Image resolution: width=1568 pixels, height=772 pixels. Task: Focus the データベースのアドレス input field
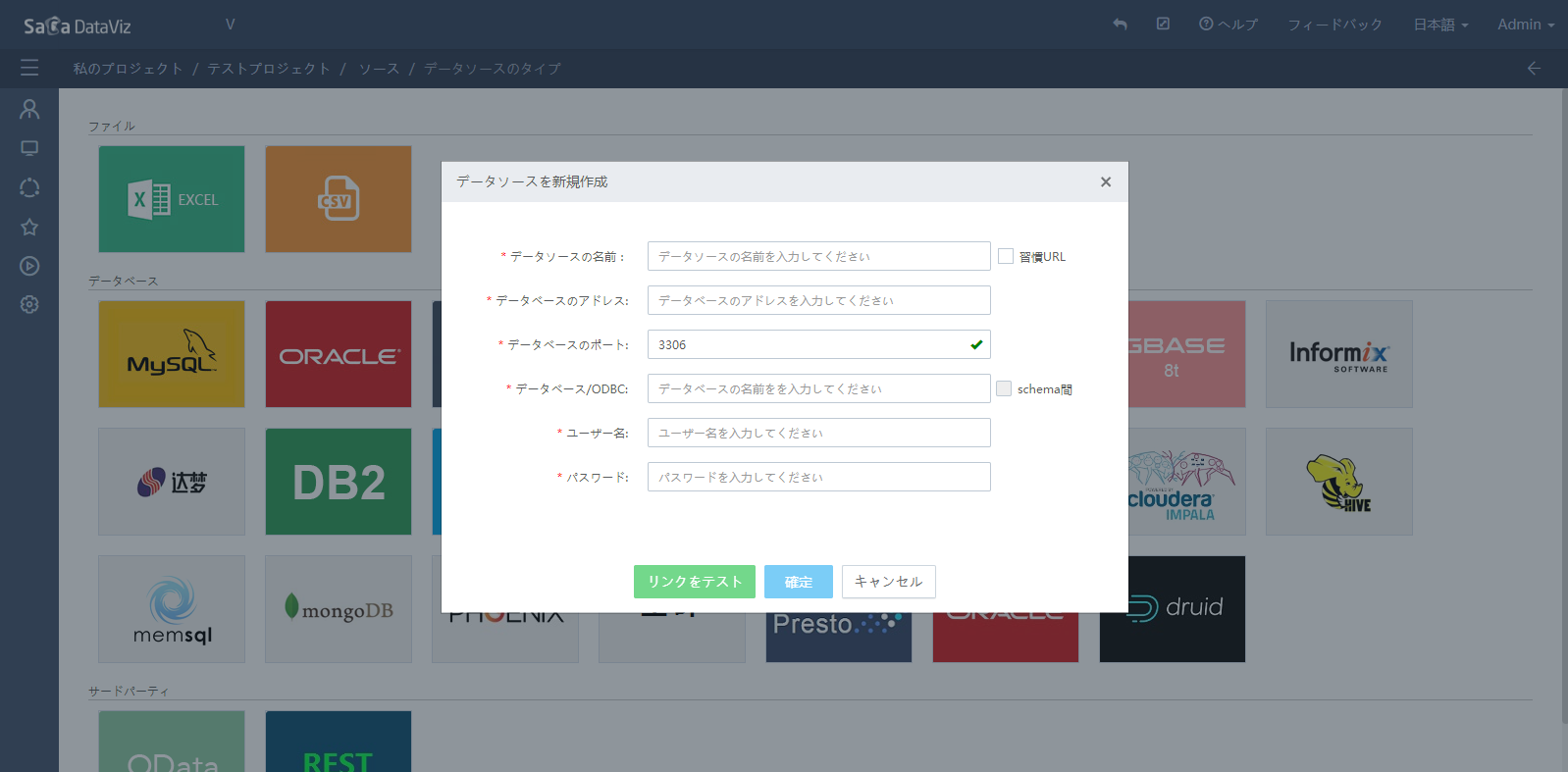pos(819,300)
